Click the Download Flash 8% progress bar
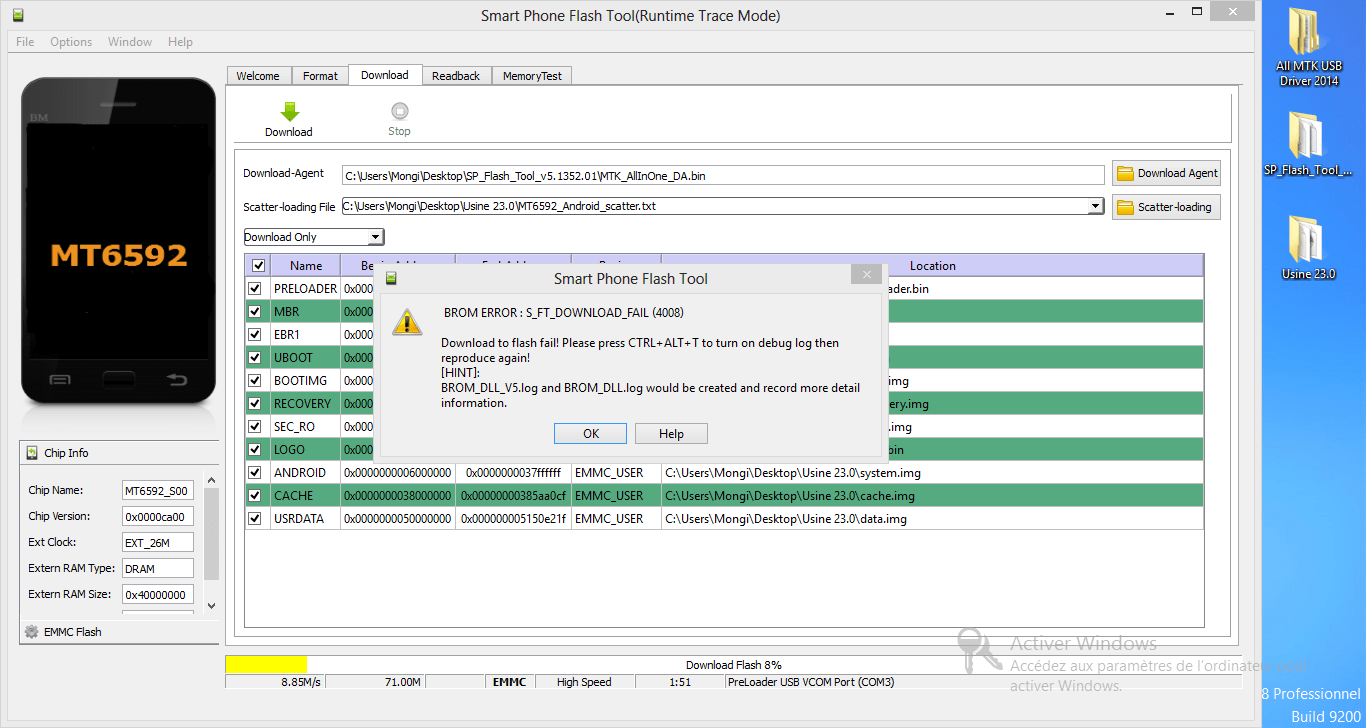1366x728 pixels. click(734, 665)
